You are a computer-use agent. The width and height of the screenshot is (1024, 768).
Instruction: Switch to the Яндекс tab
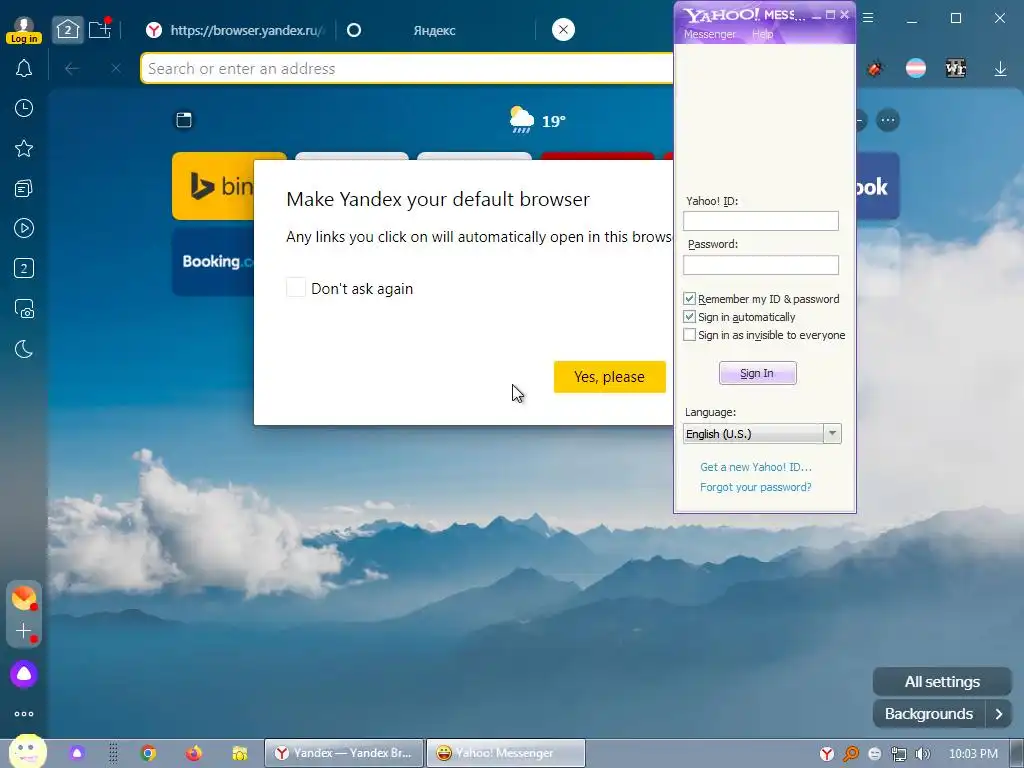[434, 30]
